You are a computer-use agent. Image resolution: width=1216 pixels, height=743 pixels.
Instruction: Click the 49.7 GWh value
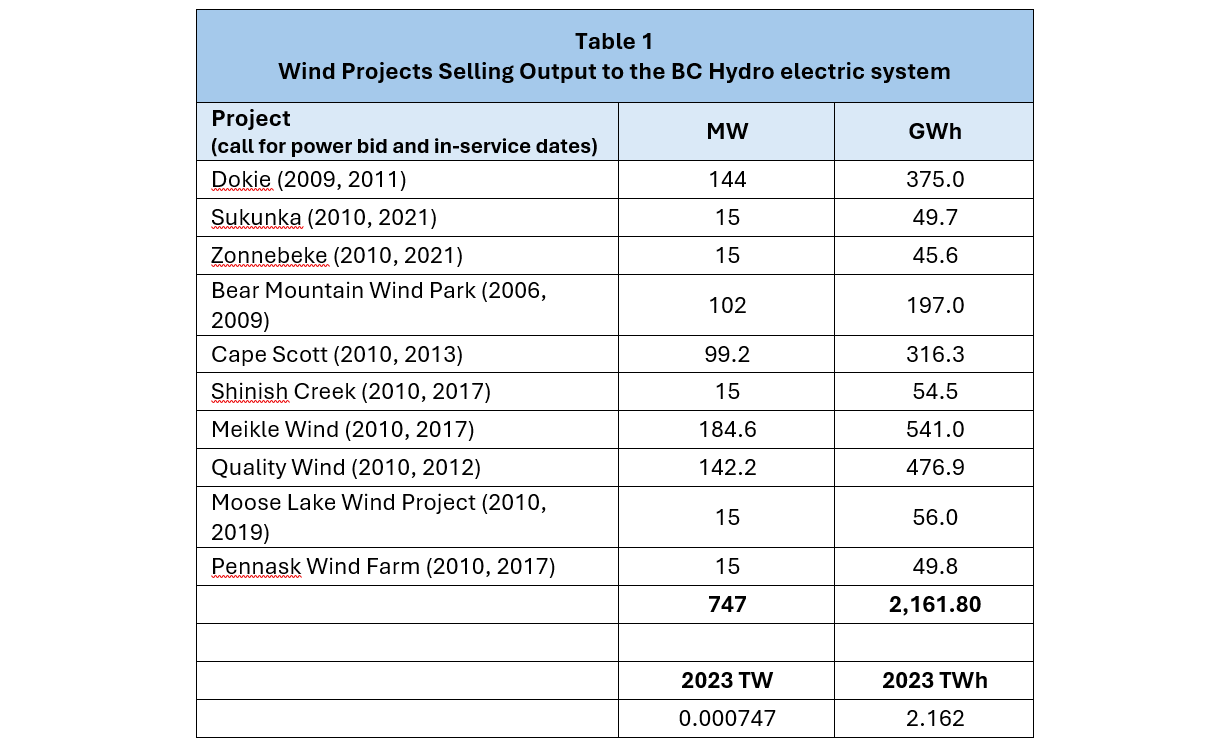coord(934,218)
